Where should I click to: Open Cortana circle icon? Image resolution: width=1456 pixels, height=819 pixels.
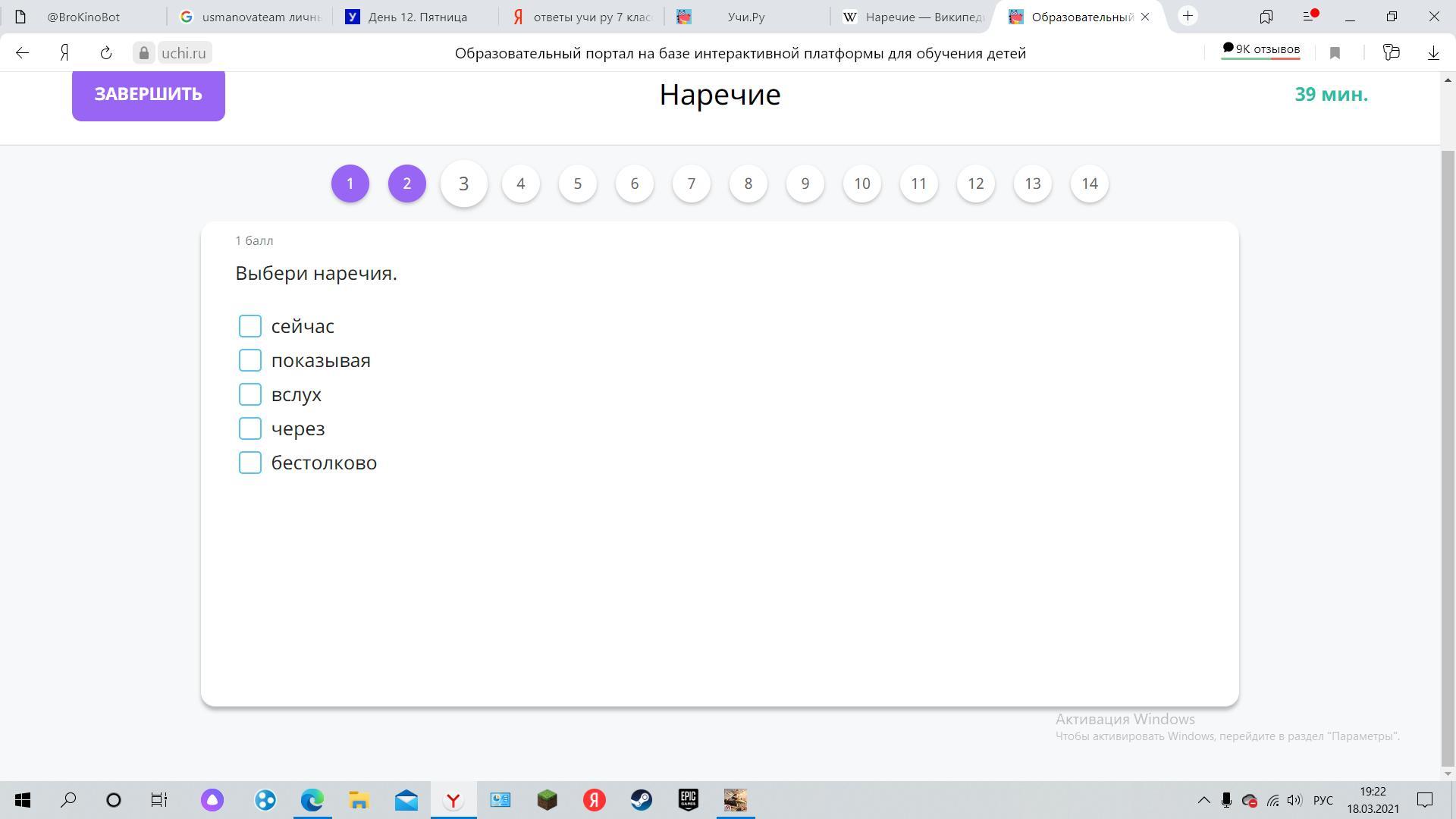pyautogui.click(x=114, y=800)
